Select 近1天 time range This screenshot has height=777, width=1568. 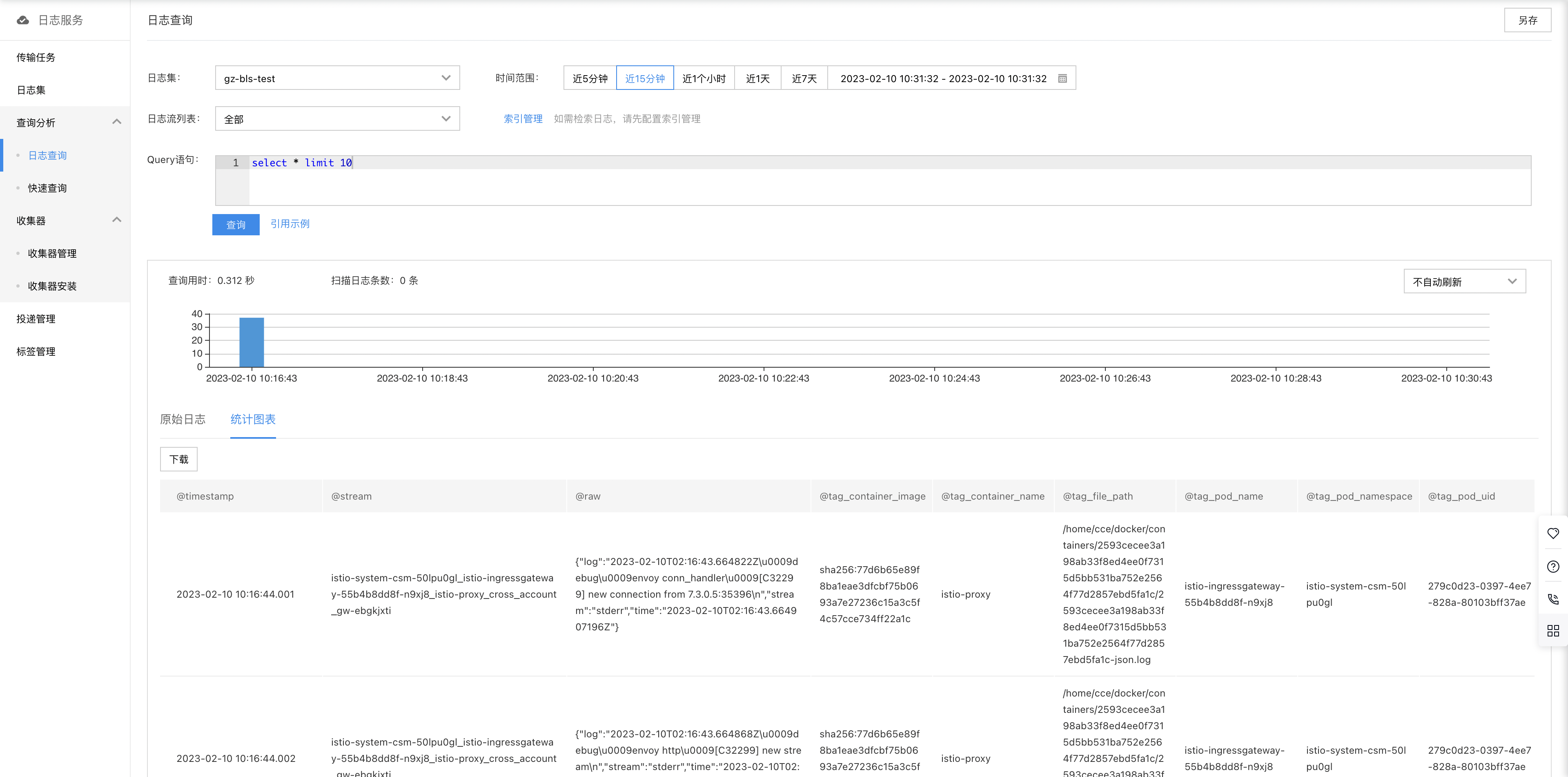[758, 78]
